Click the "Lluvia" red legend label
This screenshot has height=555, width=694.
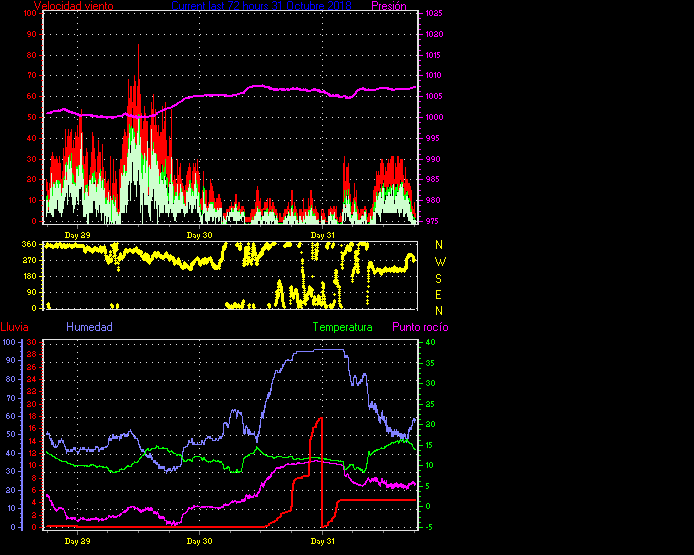(x=15, y=327)
